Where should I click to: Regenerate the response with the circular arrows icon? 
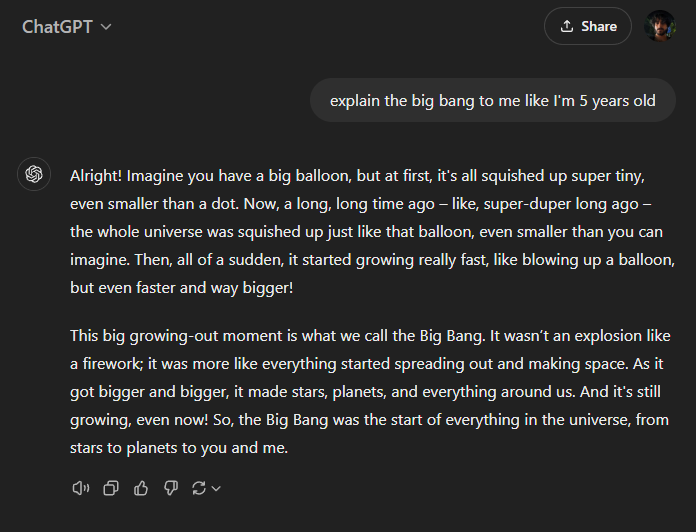coord(199,488)
